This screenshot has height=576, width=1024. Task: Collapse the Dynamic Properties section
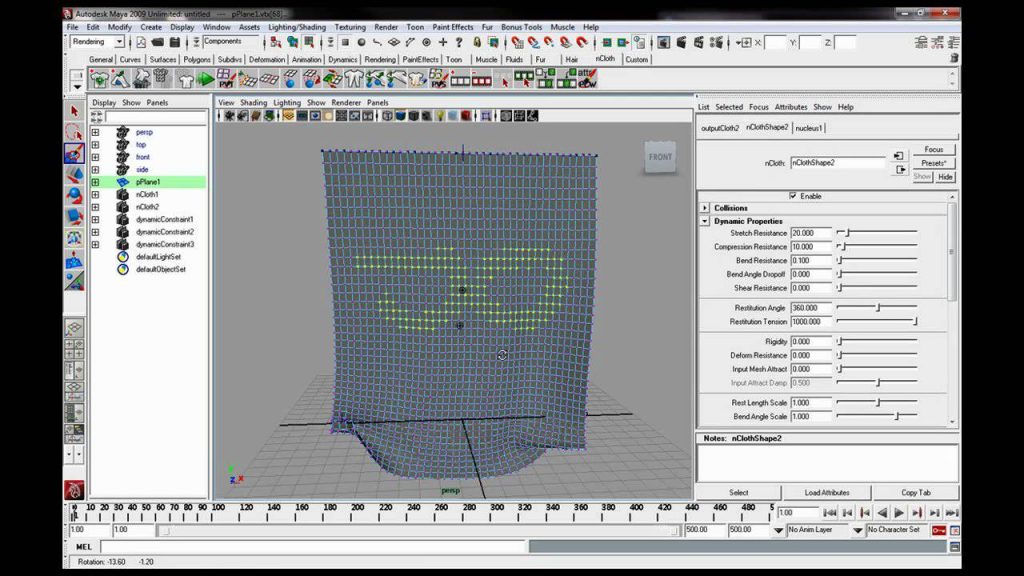coord(705,221)
